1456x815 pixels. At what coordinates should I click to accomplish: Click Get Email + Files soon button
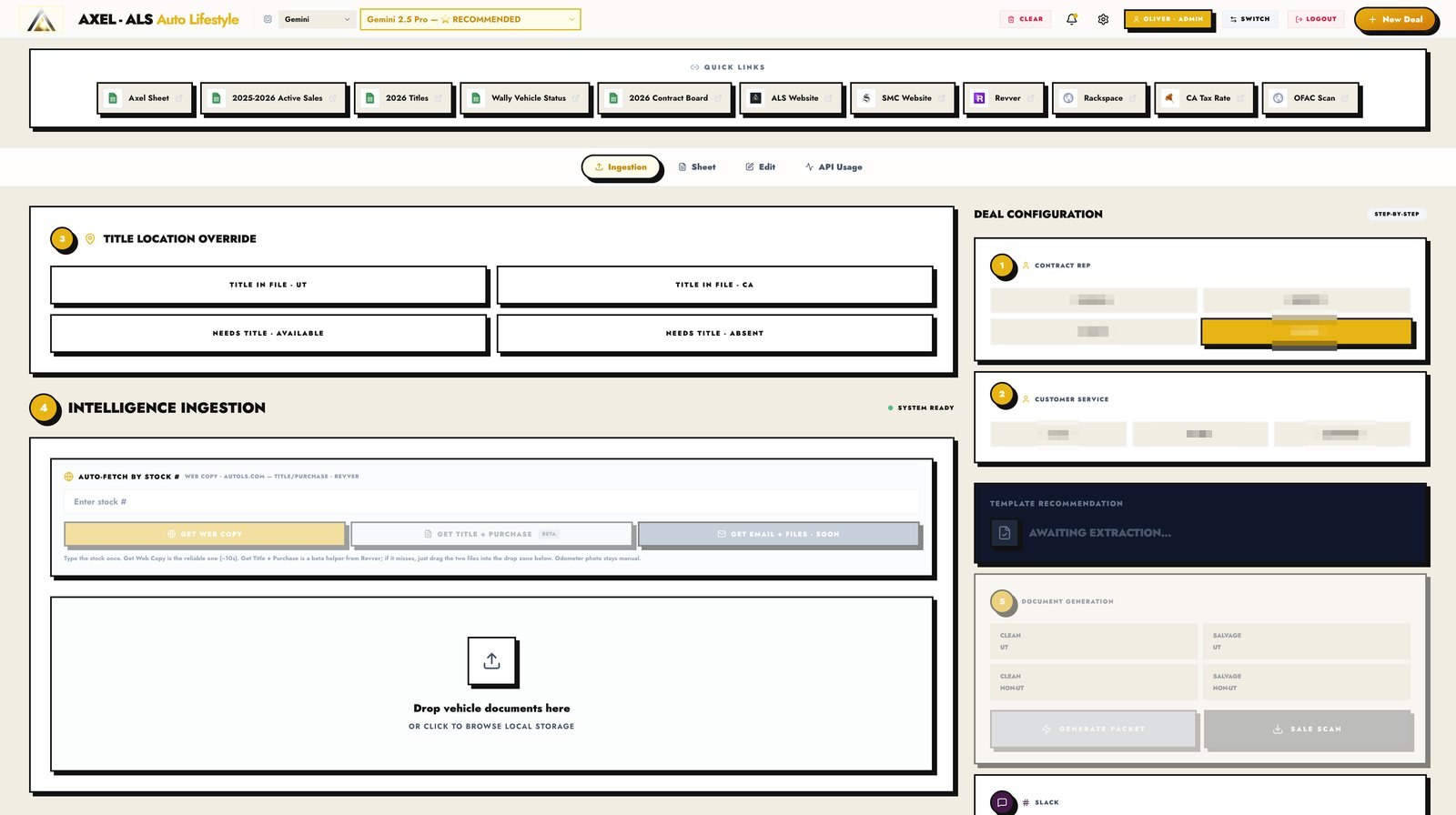[x=778, y=534]
